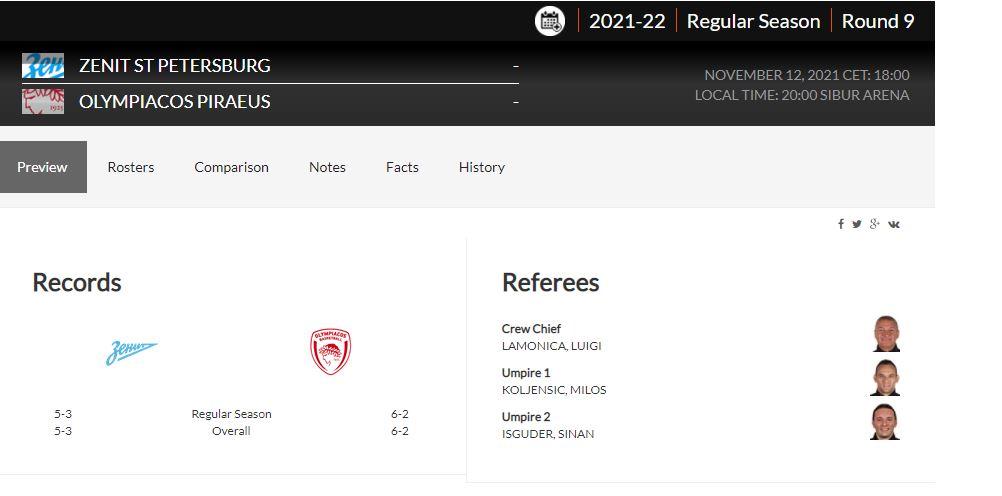1002x496 pixels.
Task: Go to the Notes tab
Action: pos(327,167)
